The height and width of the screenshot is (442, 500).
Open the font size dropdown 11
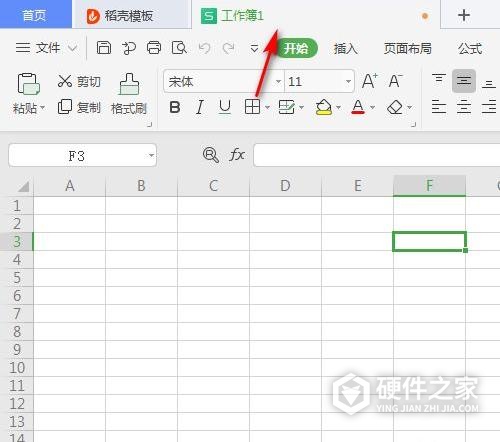pyautogui.click(x=348, y=81)
